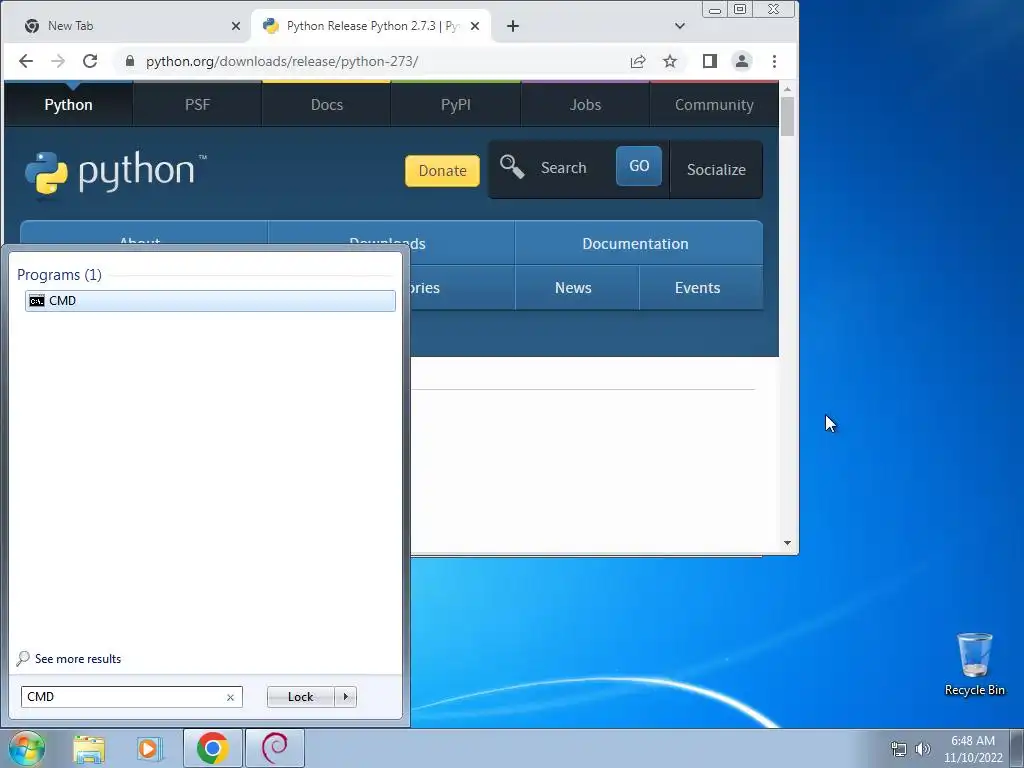The image size is (1024, 768).
Task: Open the Docs top nav item
Action: pos(327,104)
